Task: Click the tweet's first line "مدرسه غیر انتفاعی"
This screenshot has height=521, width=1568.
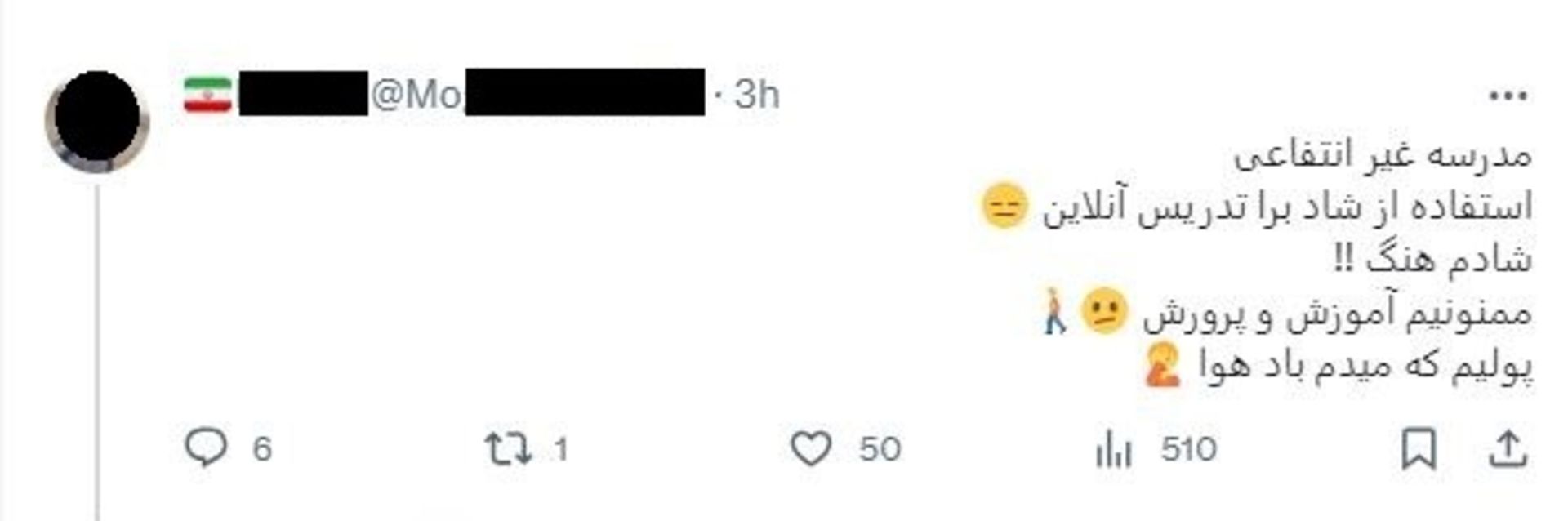Action: coord(1382,155)
